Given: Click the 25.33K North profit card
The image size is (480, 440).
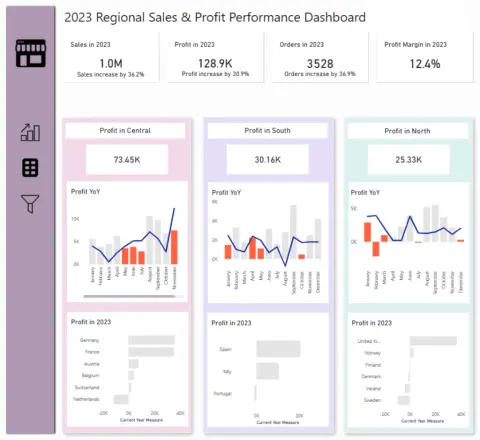Looking at the screenshot, I should [x=409, y=160].
